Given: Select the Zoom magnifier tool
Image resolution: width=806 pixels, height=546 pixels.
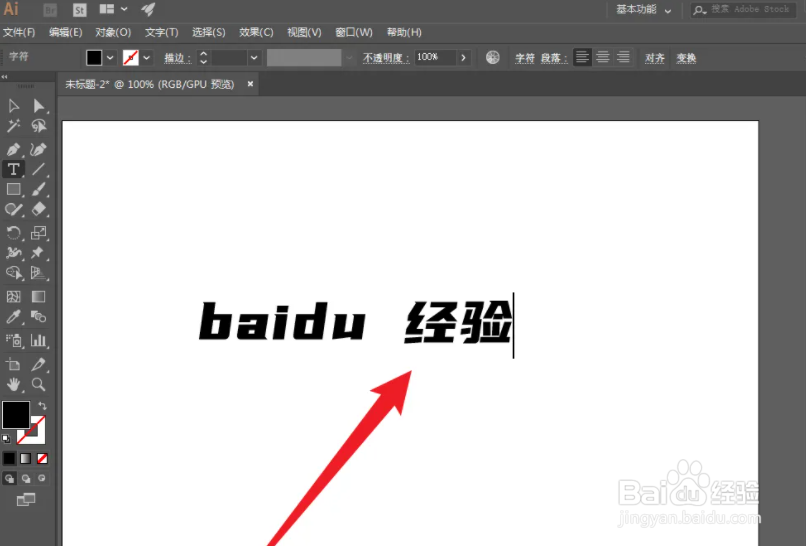Looking at the screenshot, I should tap(39, 385).
